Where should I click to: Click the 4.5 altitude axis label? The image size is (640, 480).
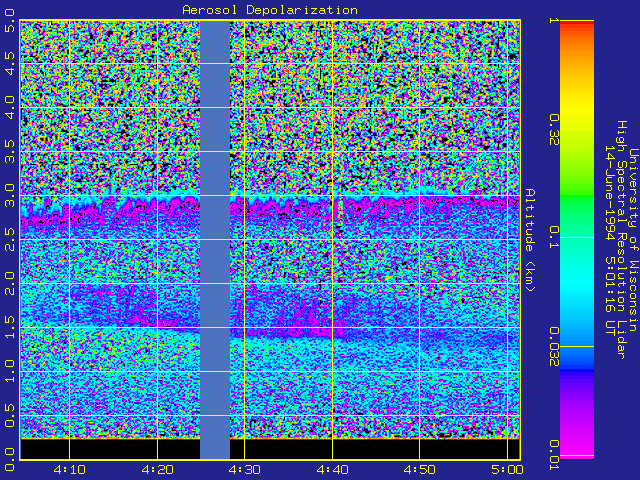coord(9,64)
